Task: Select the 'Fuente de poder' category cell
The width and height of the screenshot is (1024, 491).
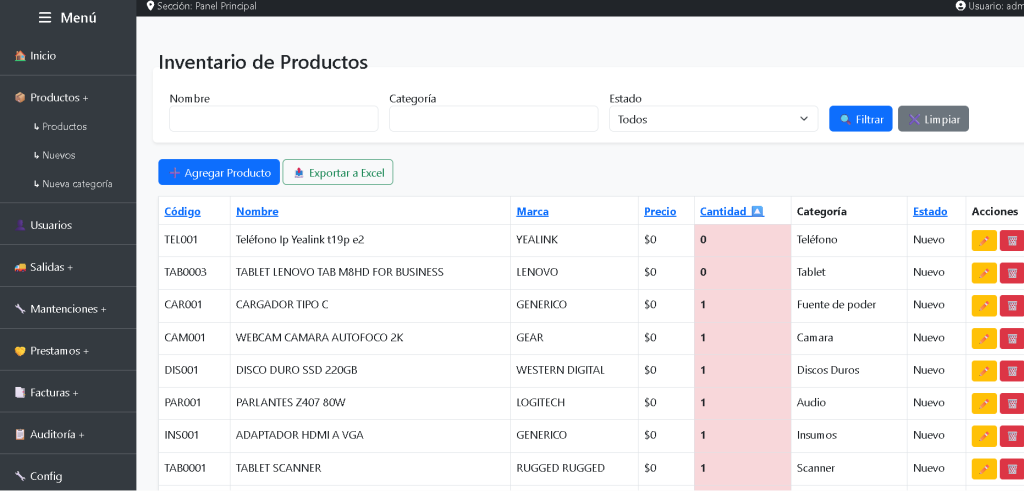Action: pos(849,306)
